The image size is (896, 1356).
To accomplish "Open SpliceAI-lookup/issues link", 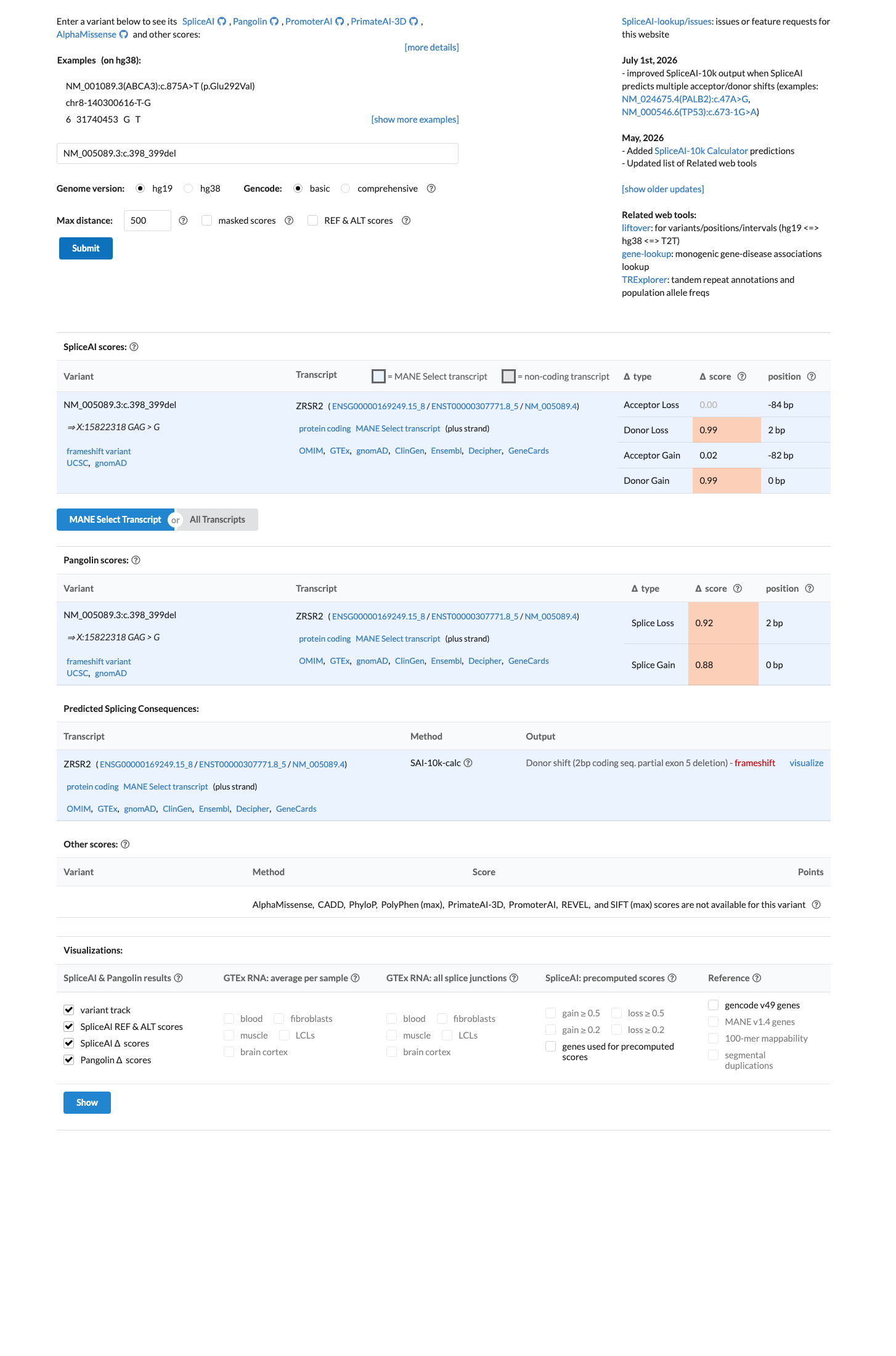I will [666, 22].
